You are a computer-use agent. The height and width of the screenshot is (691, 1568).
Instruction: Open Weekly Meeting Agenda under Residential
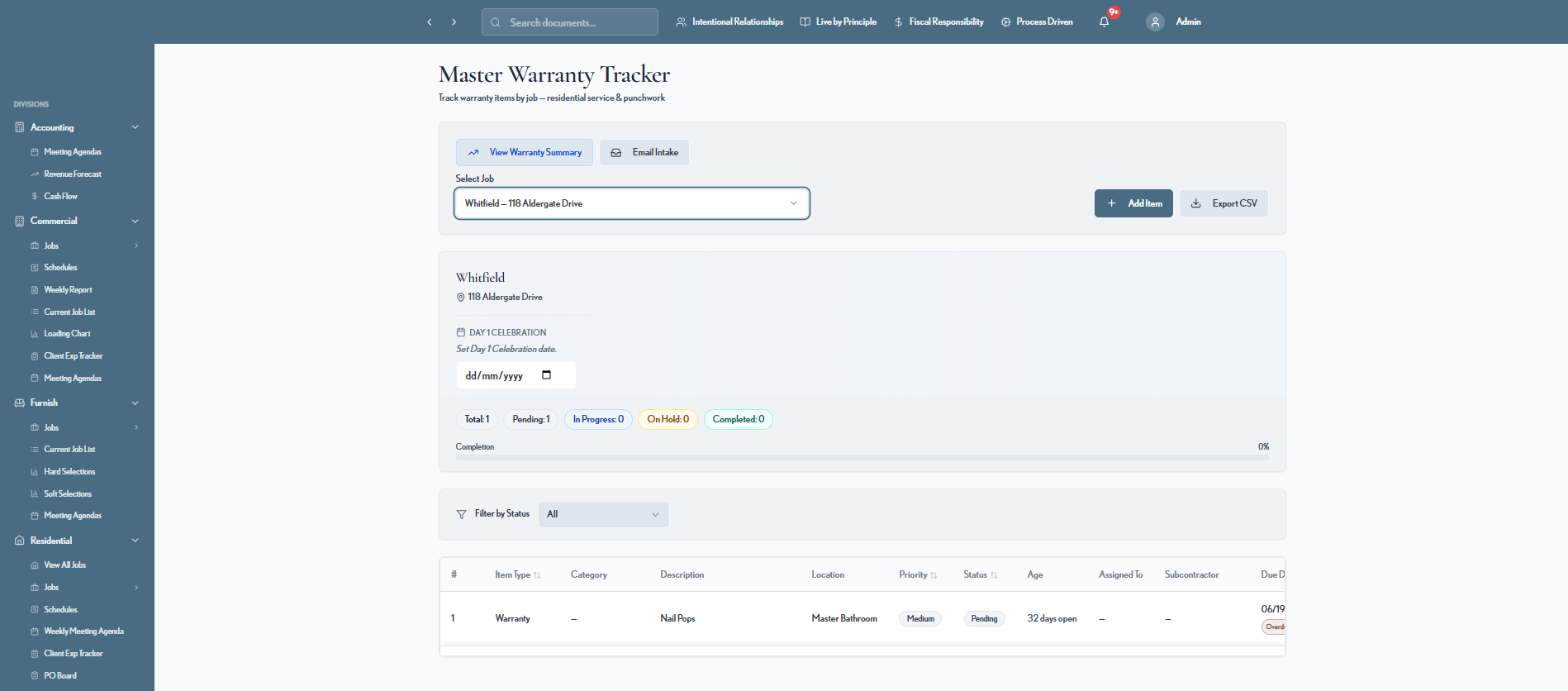[x=83, y=631]
